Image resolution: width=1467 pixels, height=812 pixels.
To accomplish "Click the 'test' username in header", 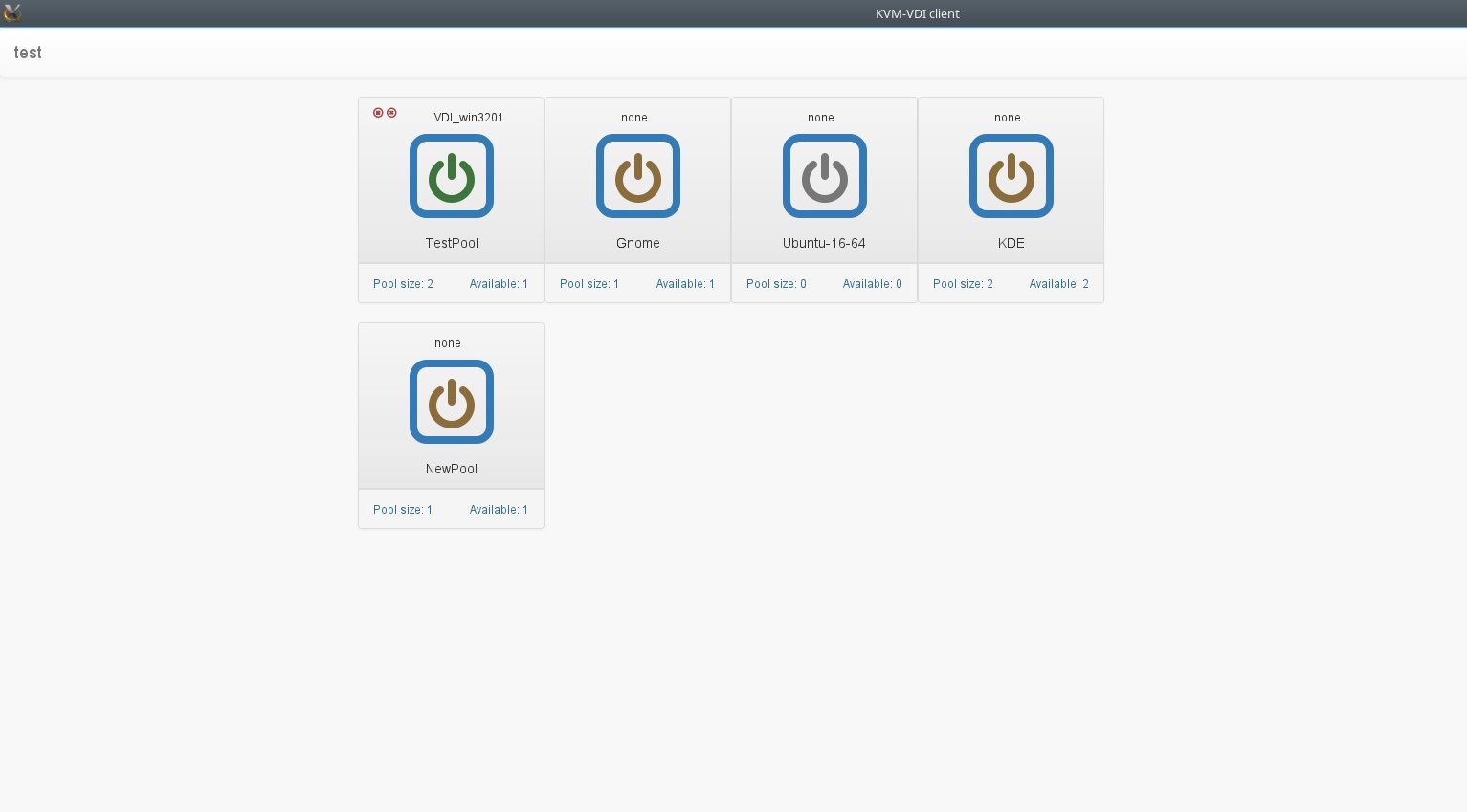I will 28,53.
